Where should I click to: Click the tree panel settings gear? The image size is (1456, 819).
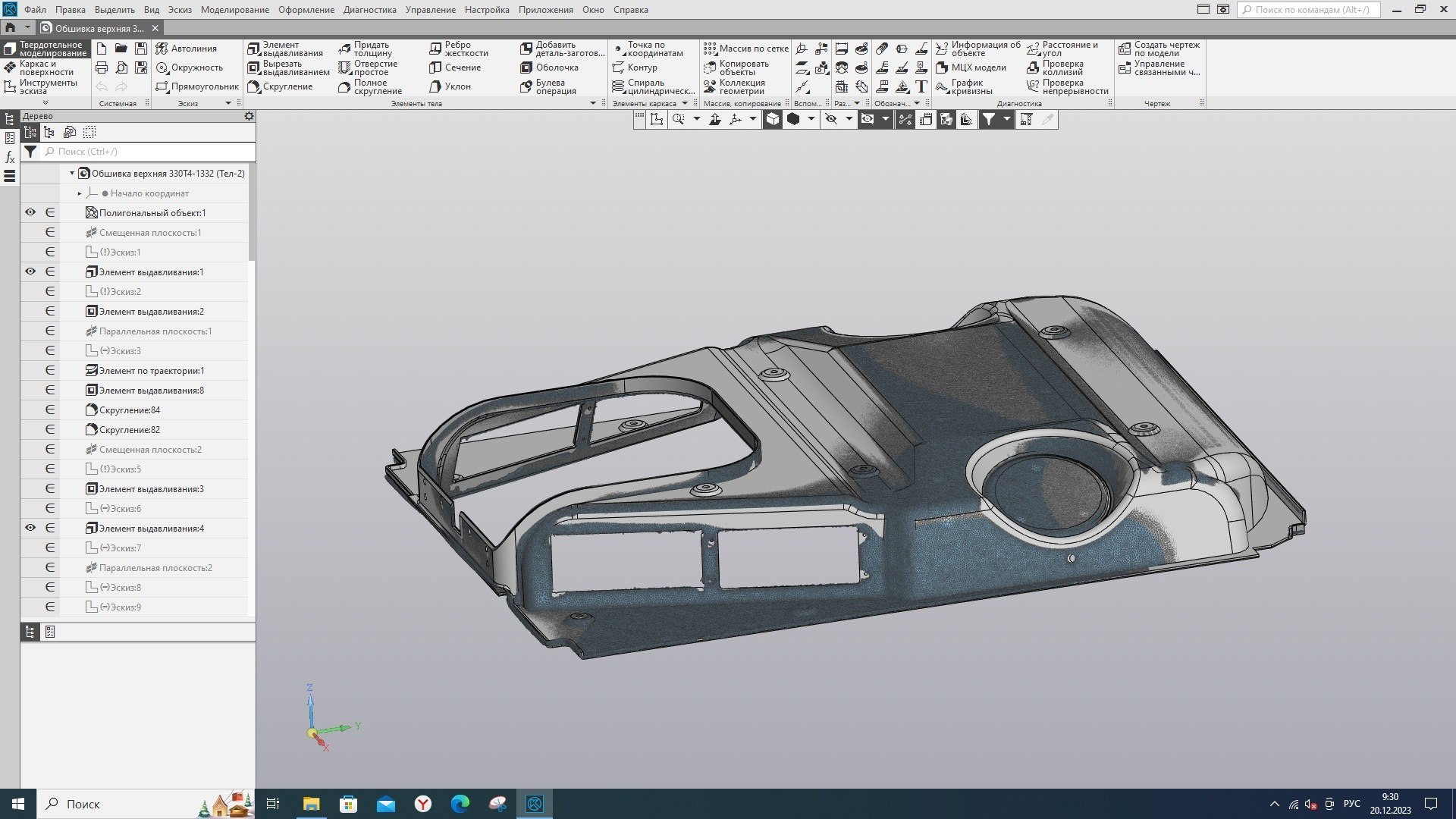pyautogui.click(x=249, y=116)
